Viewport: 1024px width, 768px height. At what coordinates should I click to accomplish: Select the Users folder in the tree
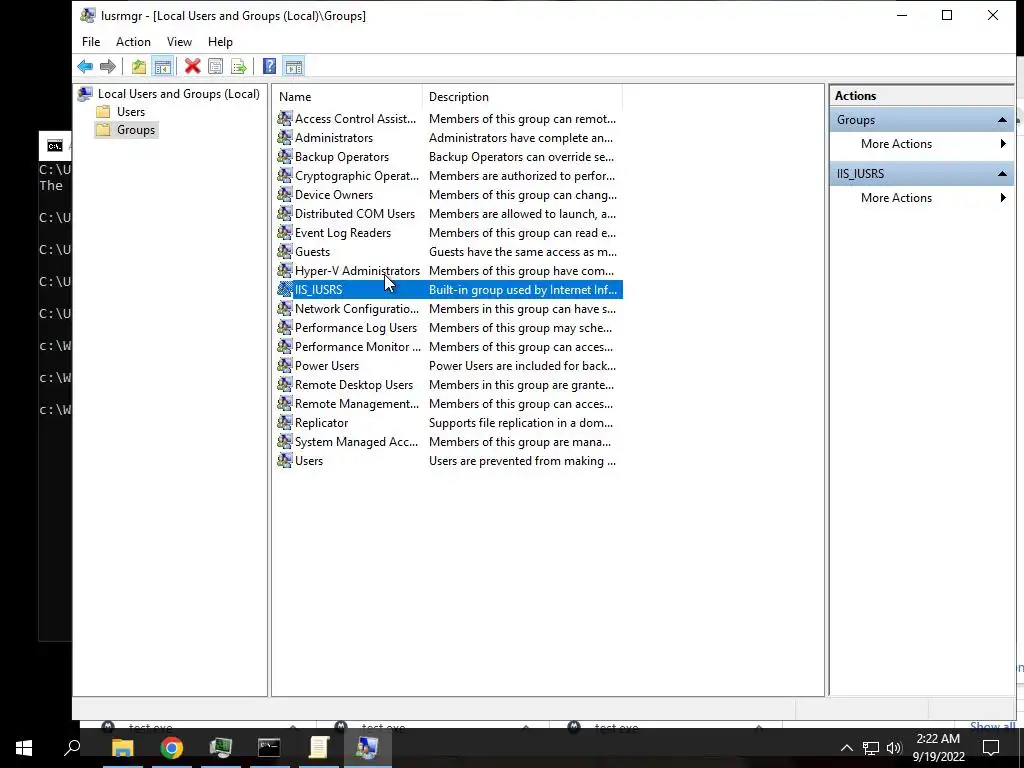pyautogui.click(x=131, y=112)
